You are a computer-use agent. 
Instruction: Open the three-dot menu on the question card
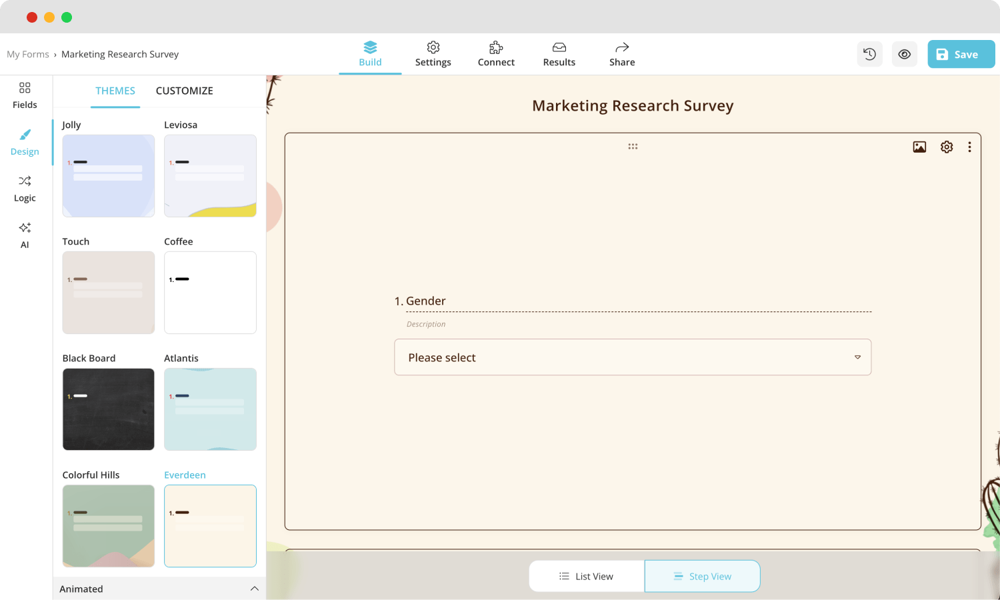pos(969,146)
